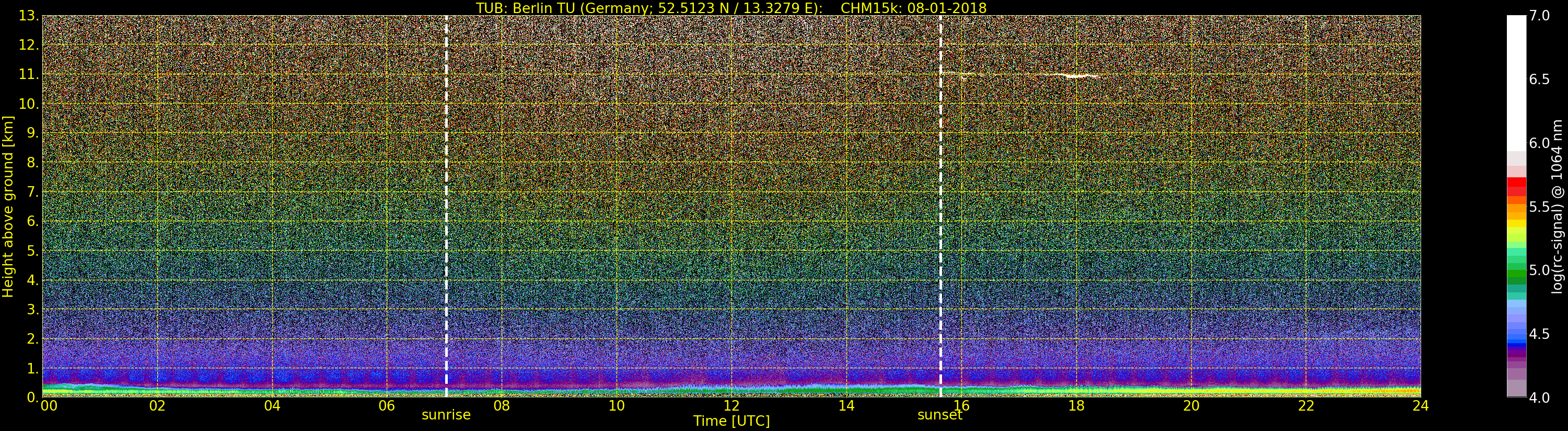
Task: Click the time axis tick label '08'
Action: pyautogui.click(x=502, y=406)
